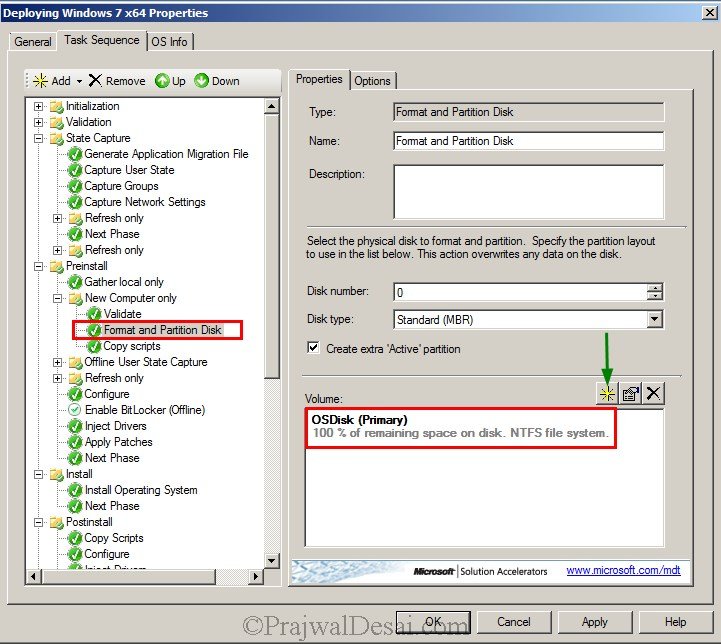Decrease Disk number with down spinner
This screenshot has height=644, width=721.
point(655,296)
